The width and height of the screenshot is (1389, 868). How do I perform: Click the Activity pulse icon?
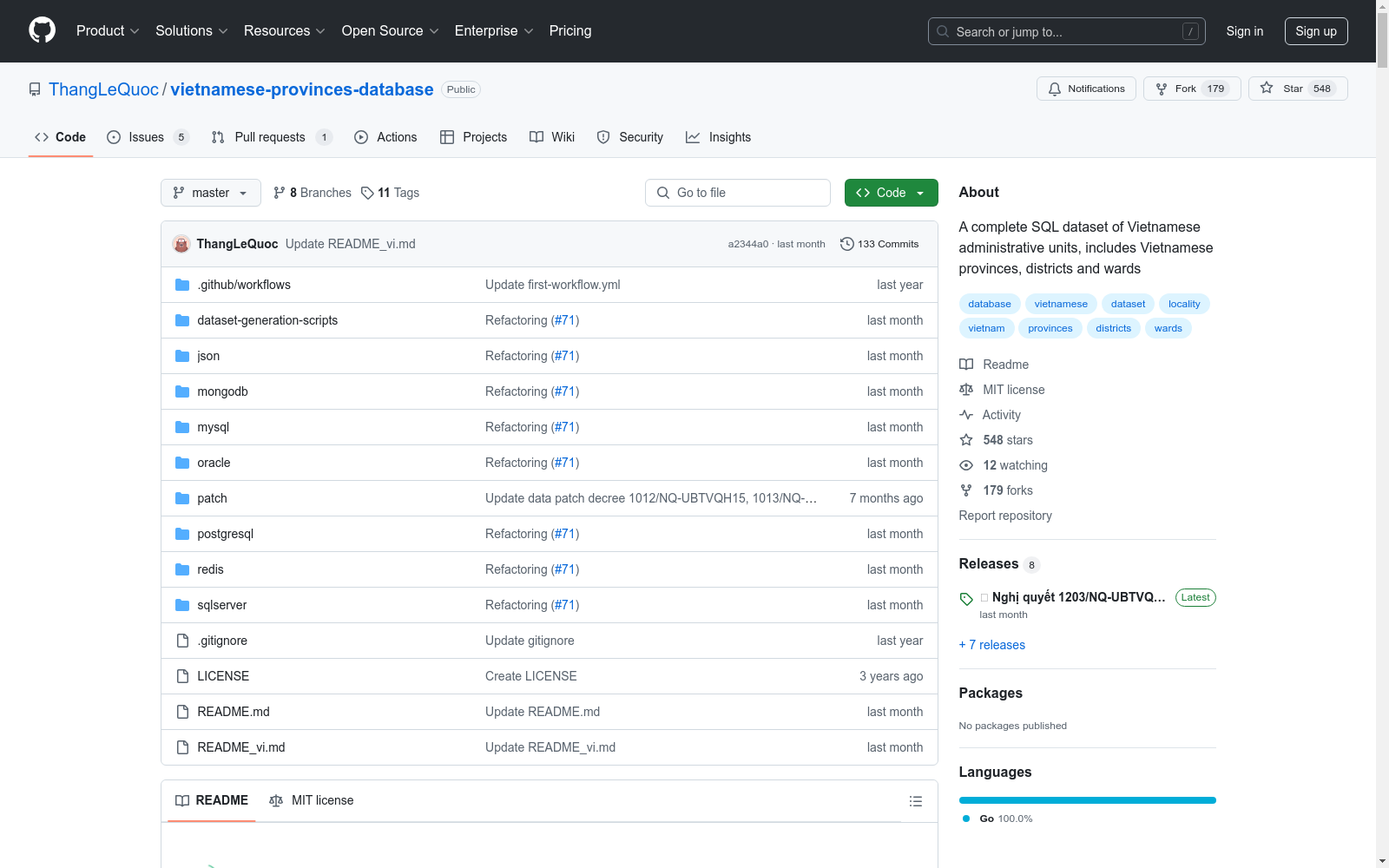(966, 415)
